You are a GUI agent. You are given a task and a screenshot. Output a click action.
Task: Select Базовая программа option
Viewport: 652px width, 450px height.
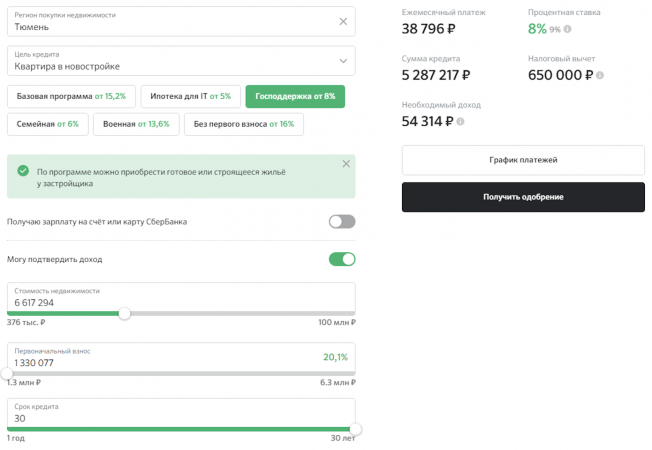tap(70, 96)
